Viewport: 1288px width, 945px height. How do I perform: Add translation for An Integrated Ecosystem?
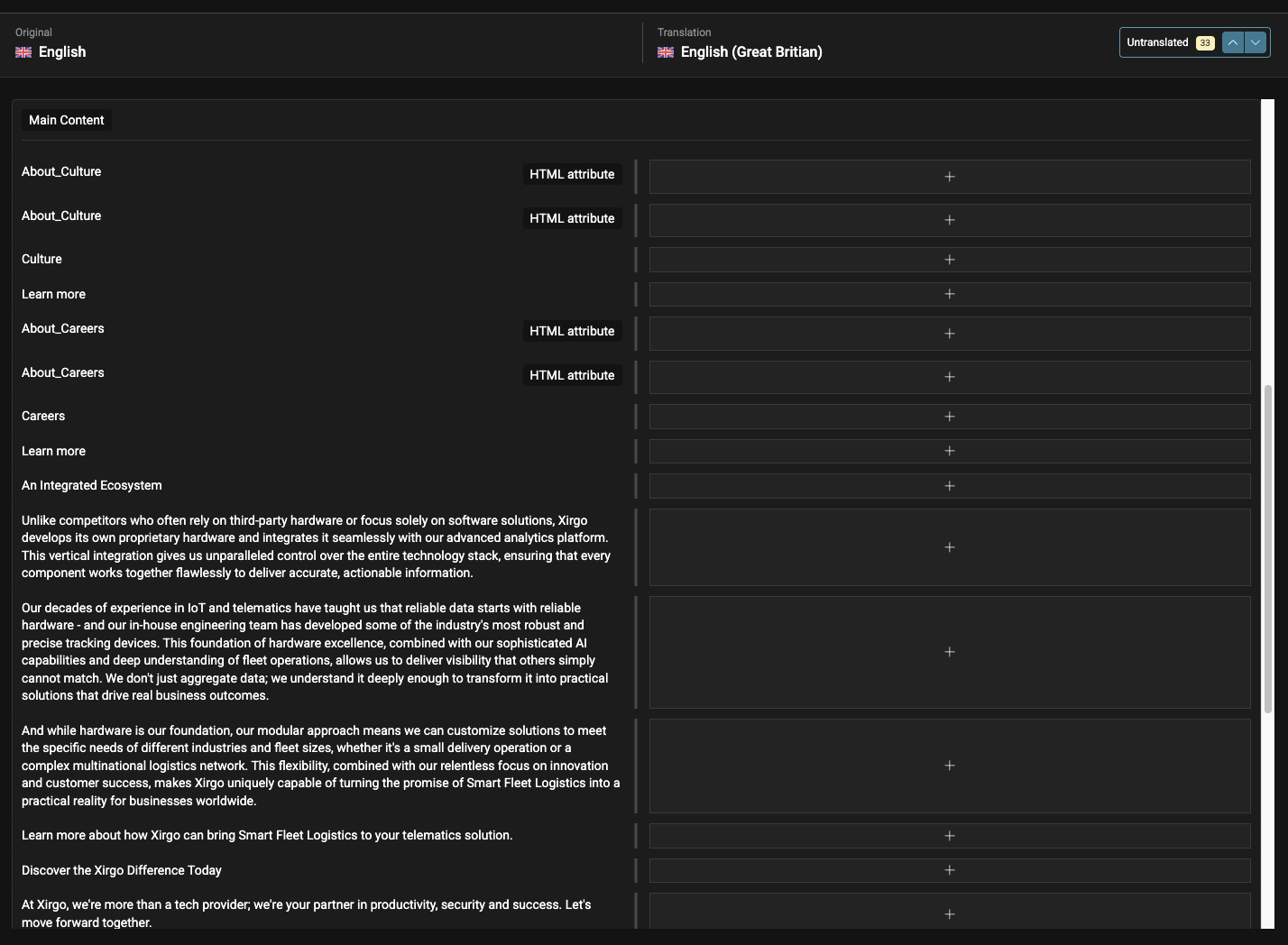point(950,486)
